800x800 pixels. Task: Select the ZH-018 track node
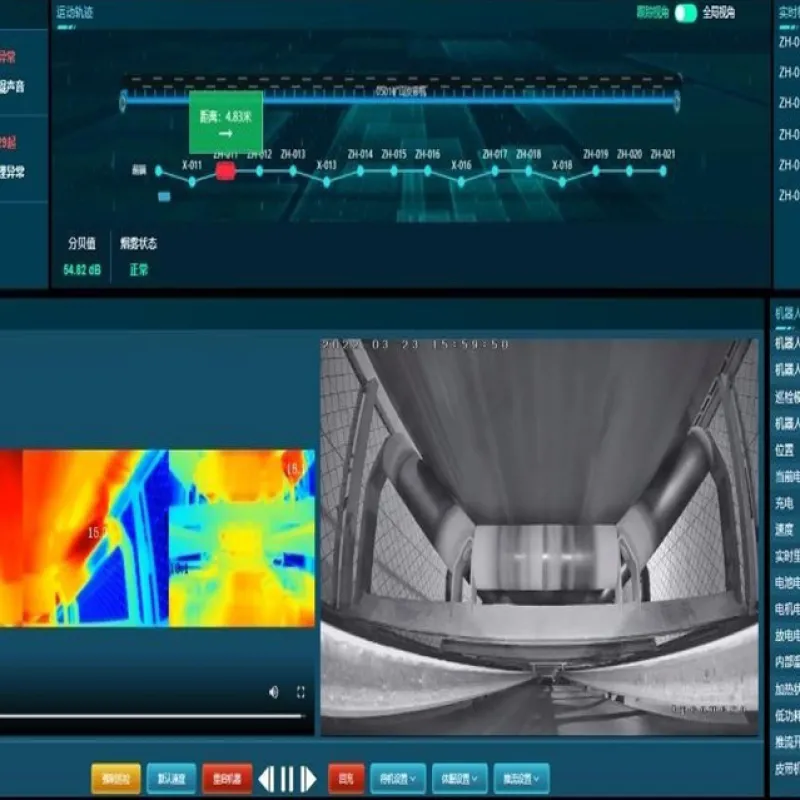pyautogui.click(x=529, y=171)
